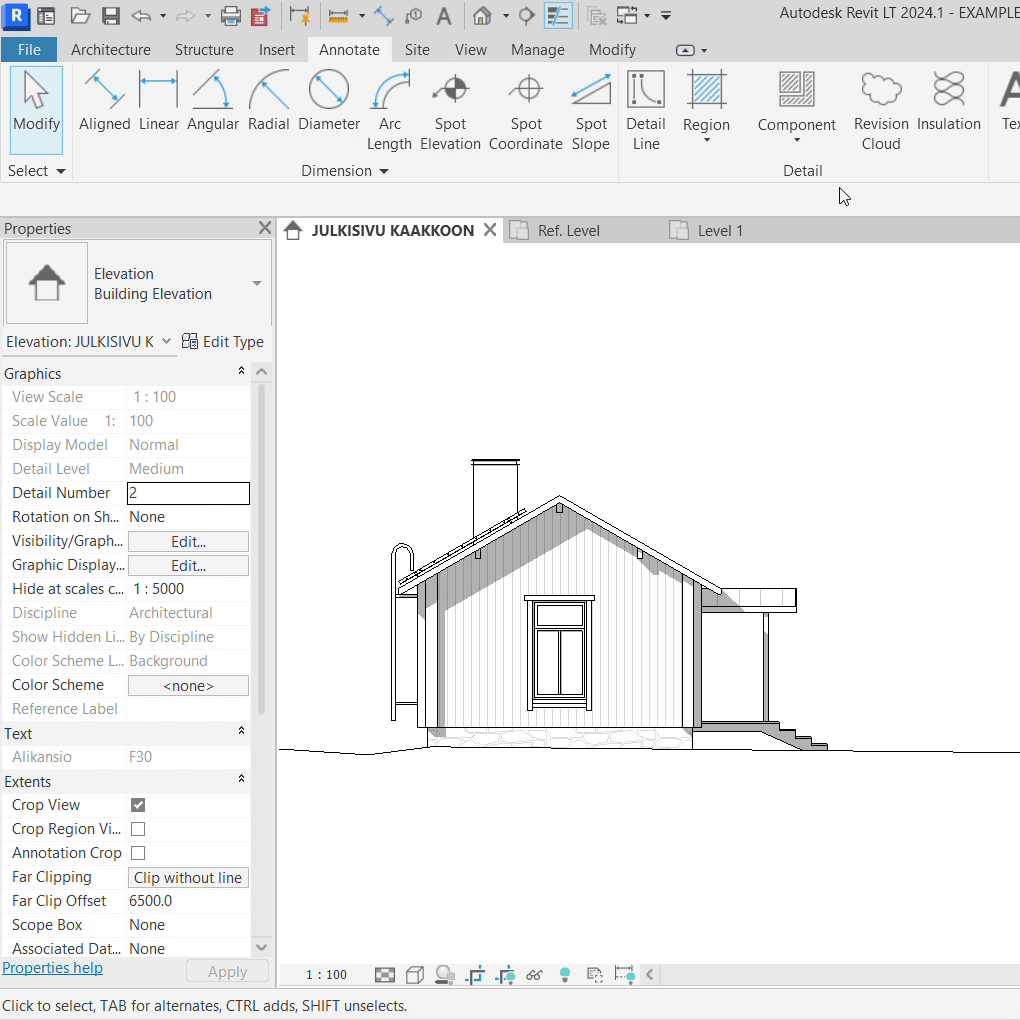Click the Detail Line tool

[645, 112]
